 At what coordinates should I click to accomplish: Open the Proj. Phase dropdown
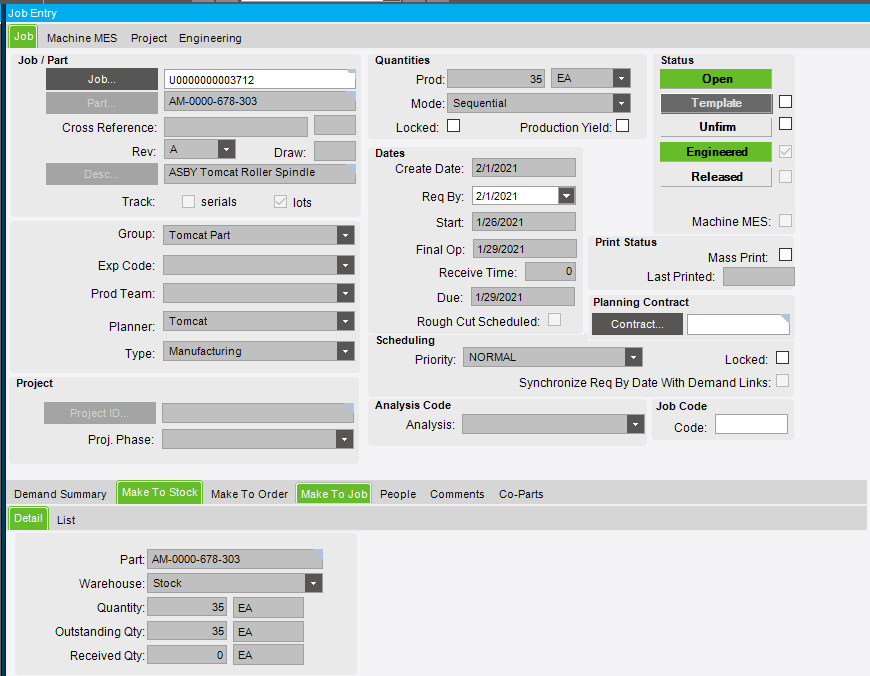[344, 439]
